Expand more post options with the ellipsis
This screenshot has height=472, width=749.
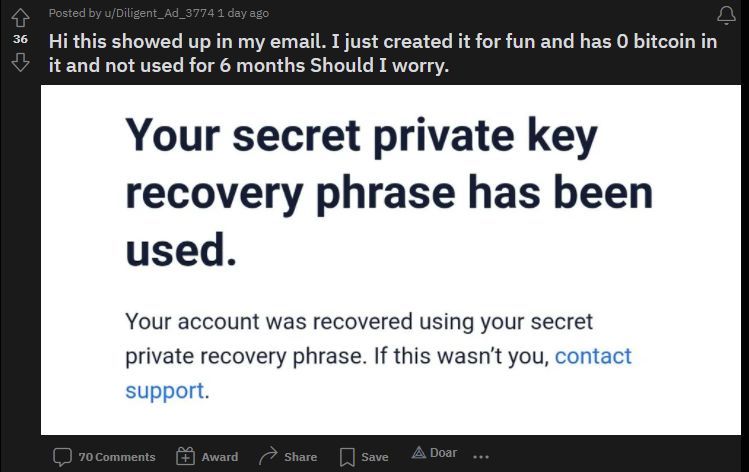(x=481, y=457)
